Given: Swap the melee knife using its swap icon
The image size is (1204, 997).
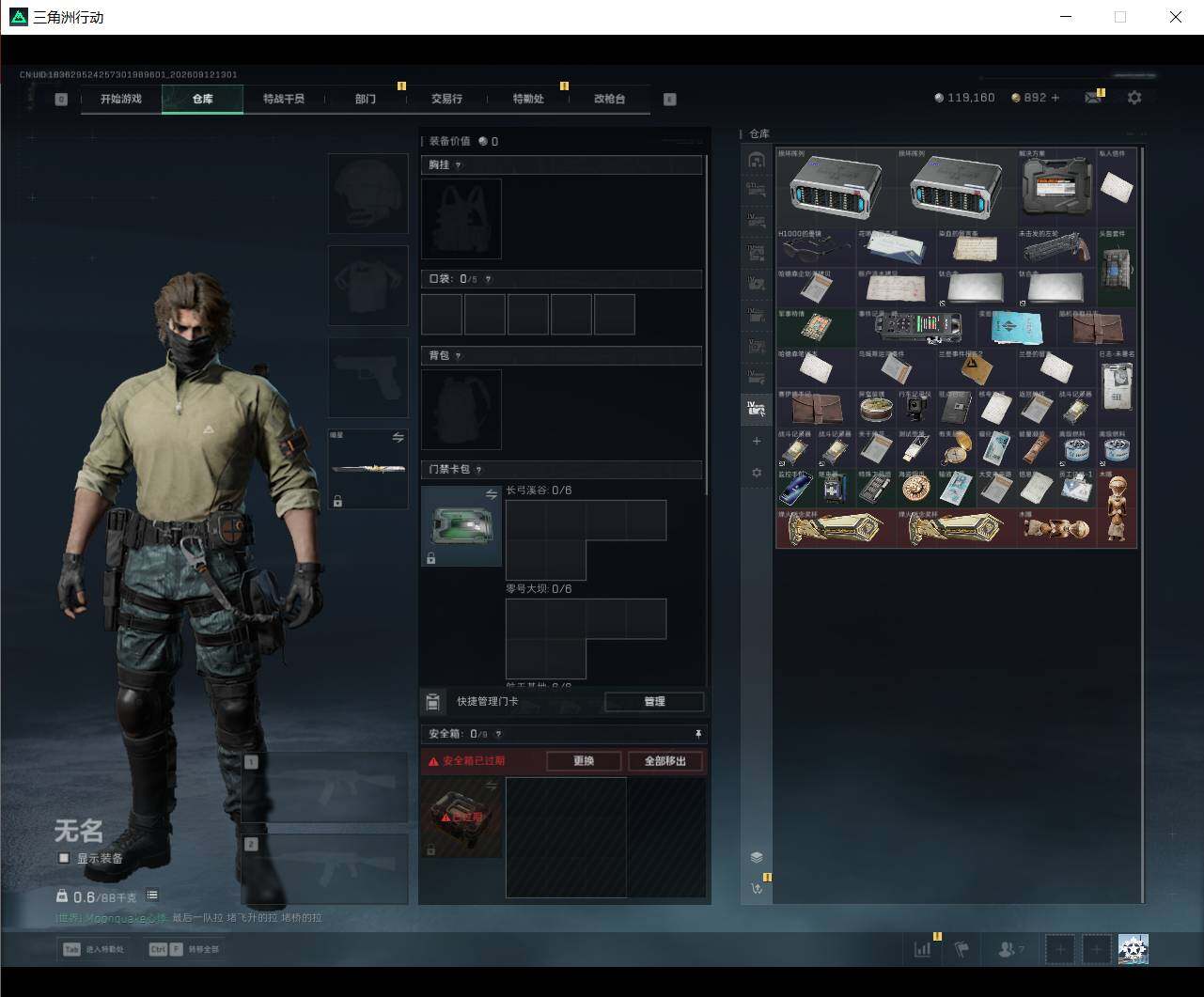Looking at the screenshot, I should tap(398, 438).
